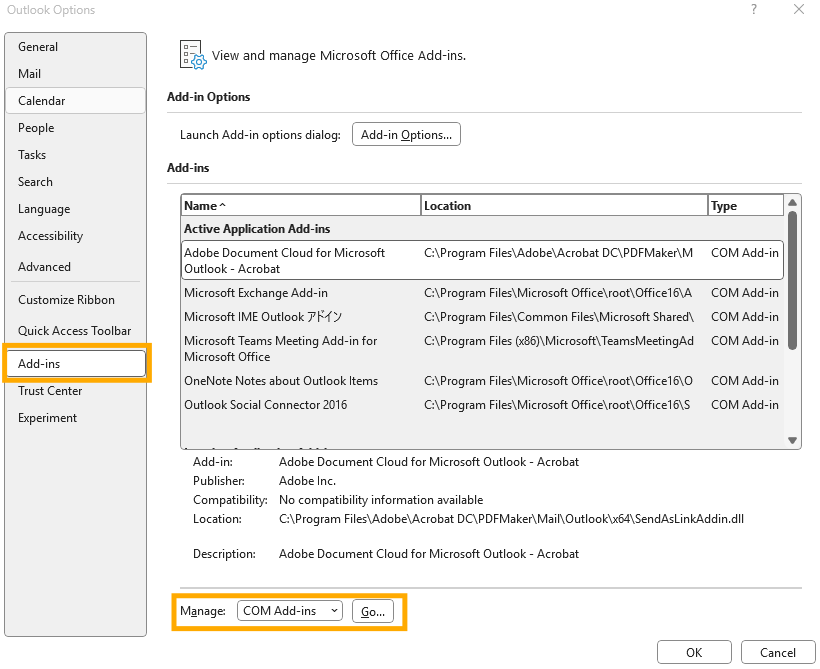Select the Microsoft Exchange Add-in row
This screenshot has width=820, height=669.
point(482,293)
